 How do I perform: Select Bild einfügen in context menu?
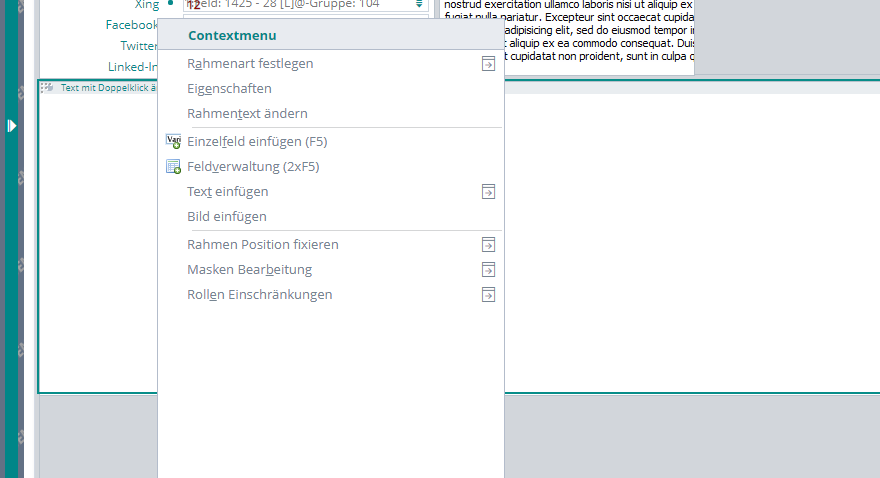tap(227, 217)
